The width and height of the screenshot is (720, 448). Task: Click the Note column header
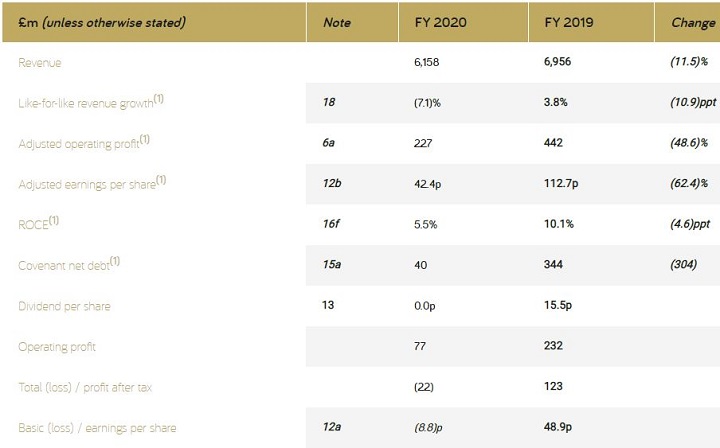[337, 22]
